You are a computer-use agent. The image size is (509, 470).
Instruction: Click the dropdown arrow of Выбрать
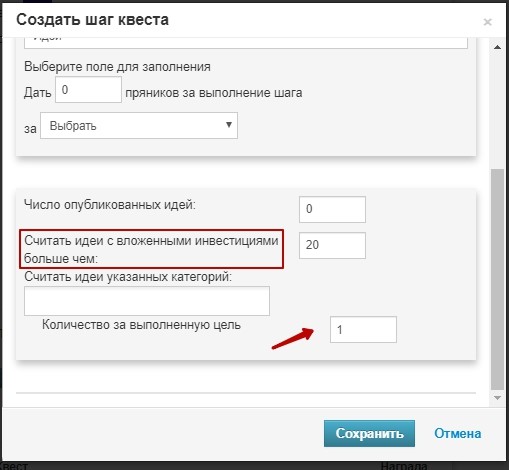229,125
